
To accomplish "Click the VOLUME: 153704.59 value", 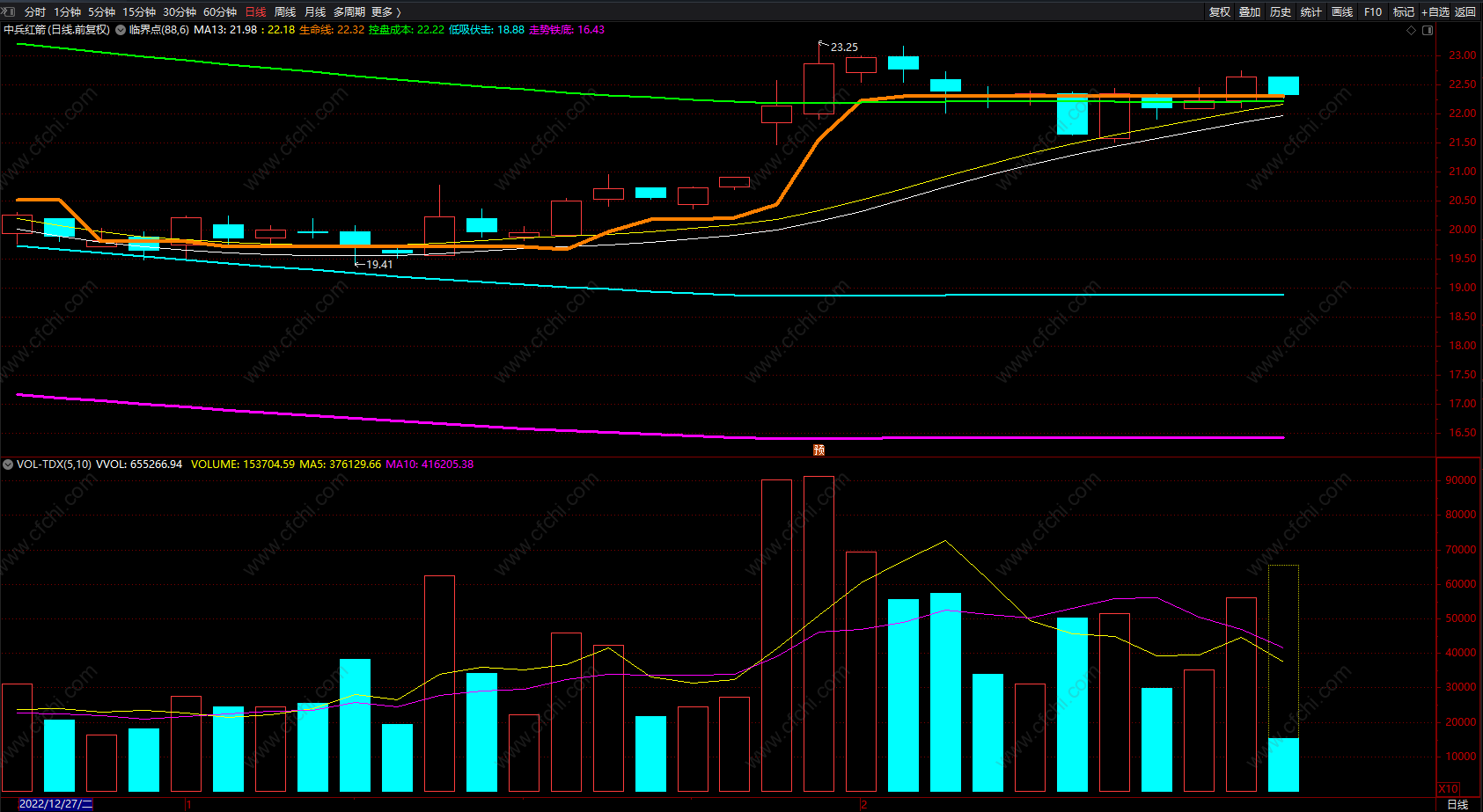I will [243, 465].
